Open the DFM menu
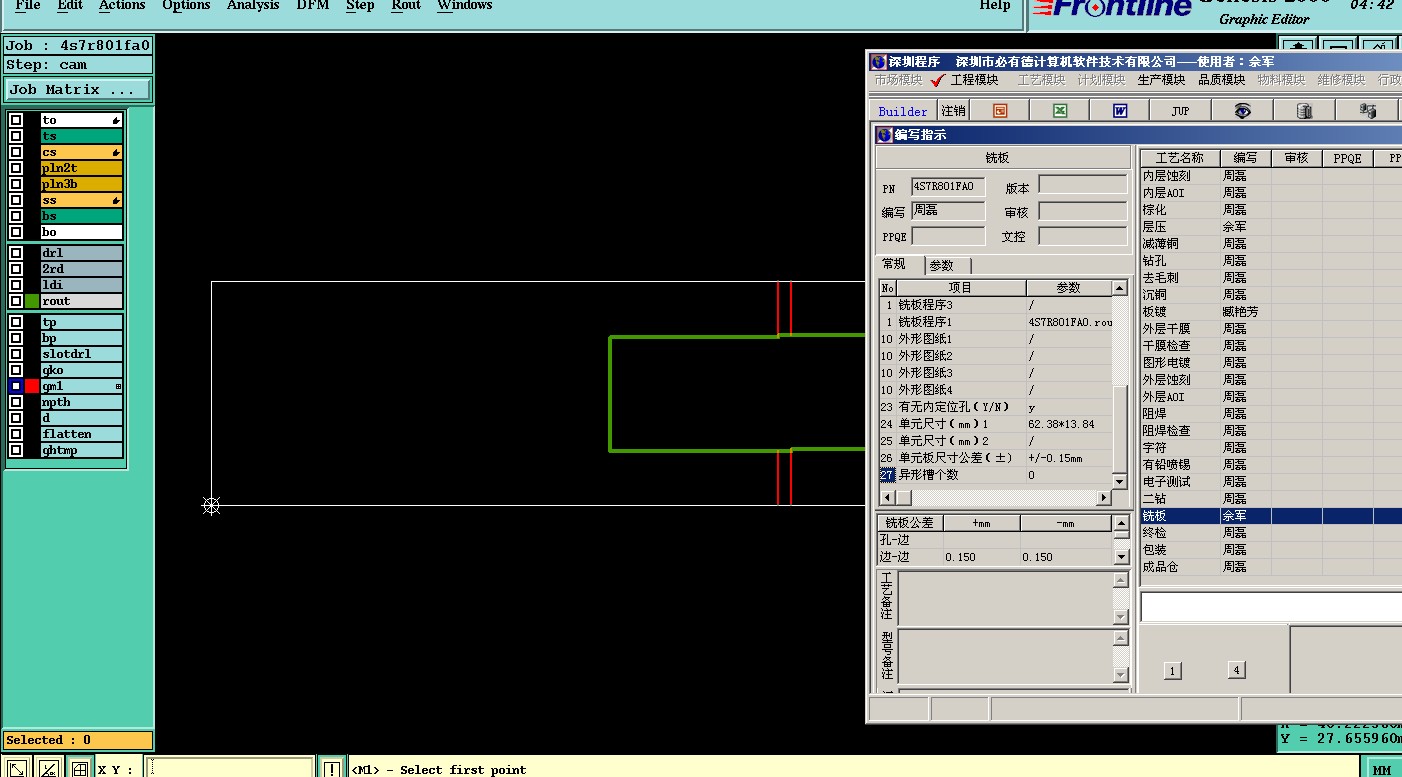Image resolution: width=1402 pixels, height=777 pixels. pos(313,5)
